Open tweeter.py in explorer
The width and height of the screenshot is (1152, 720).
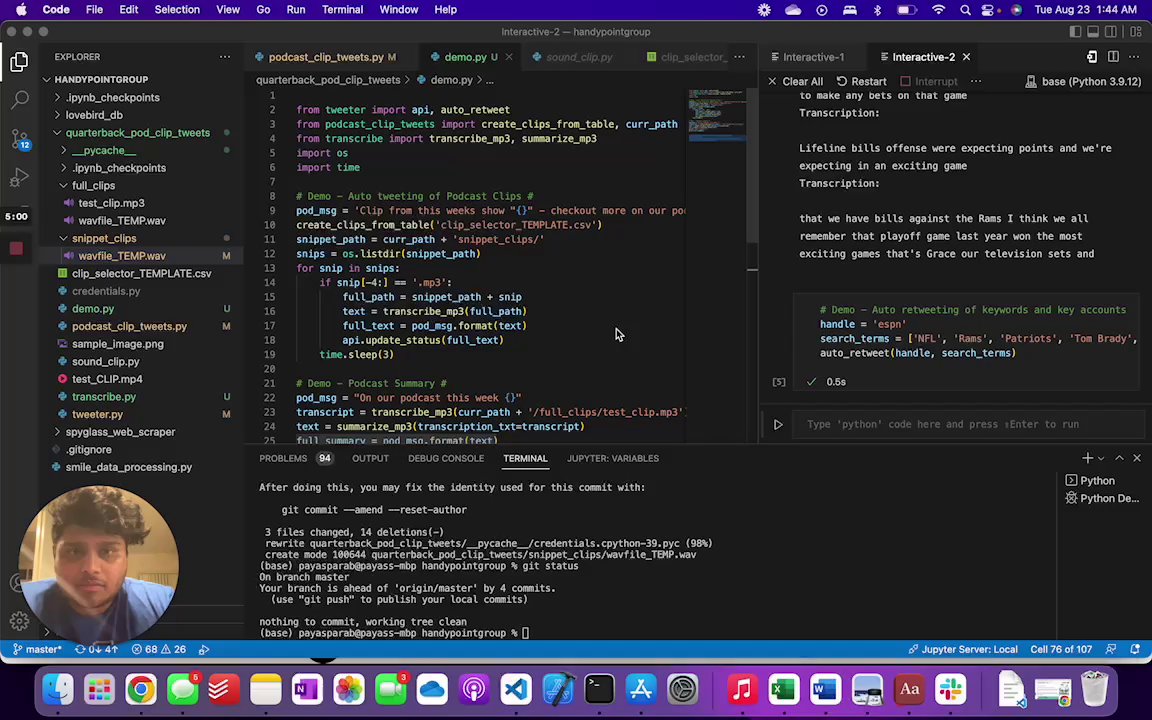[x=97, y=414]
